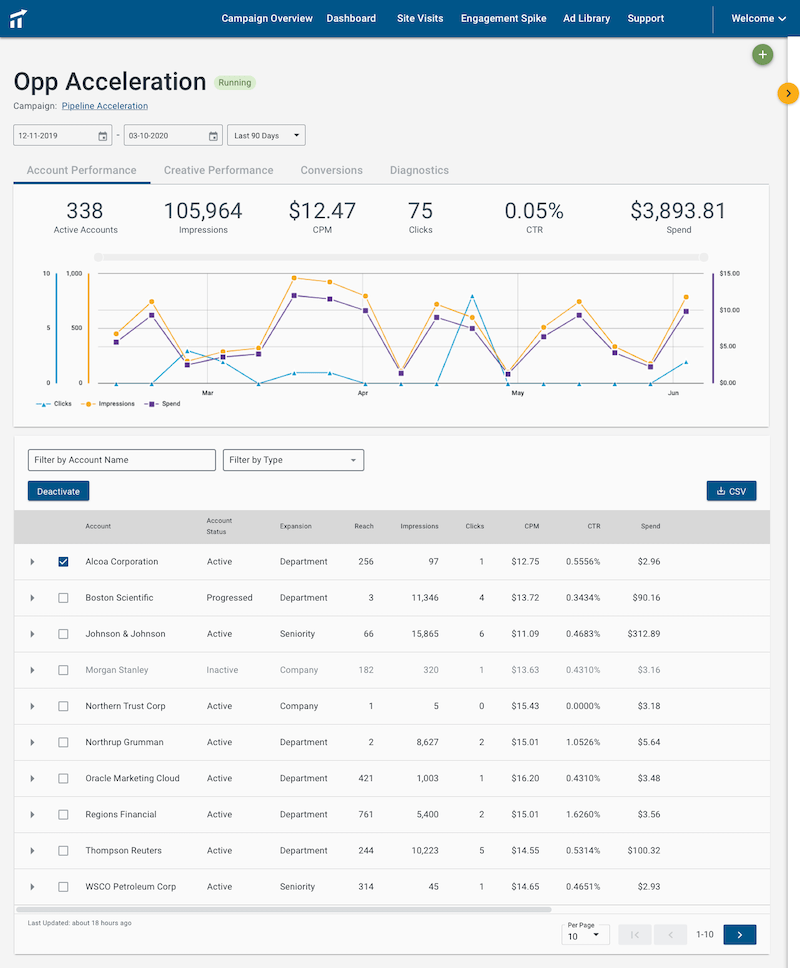Switch to the Conversions tab

331,170
